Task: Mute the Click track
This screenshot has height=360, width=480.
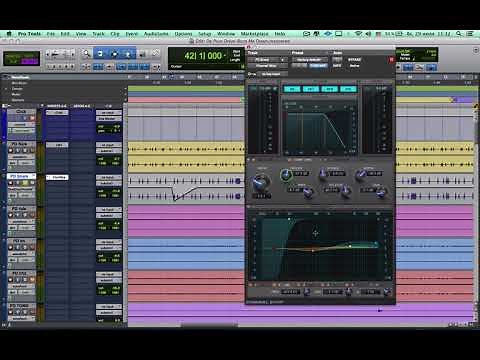Action: [x=32, y=118]
